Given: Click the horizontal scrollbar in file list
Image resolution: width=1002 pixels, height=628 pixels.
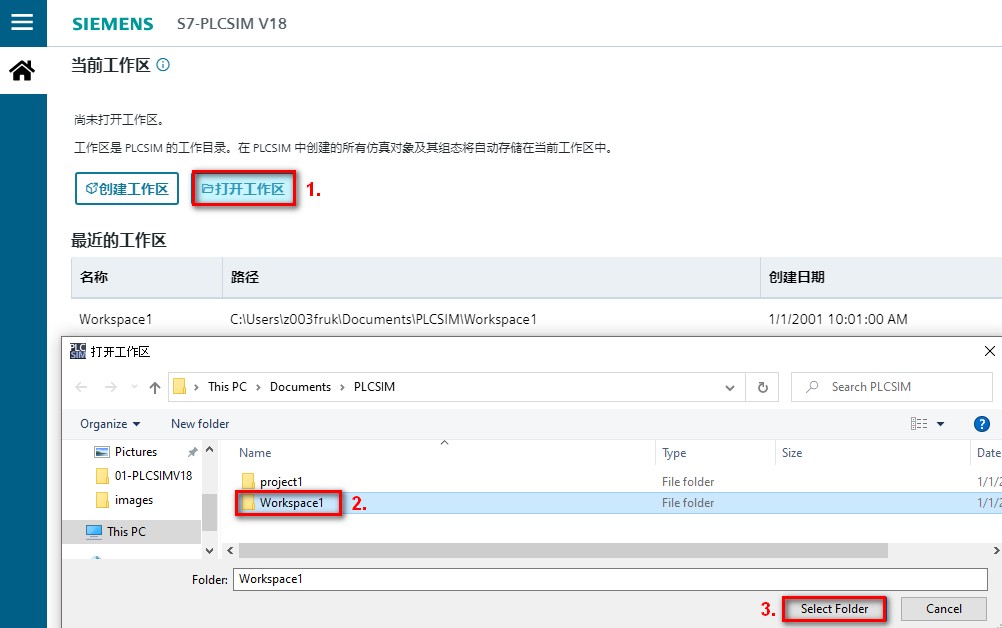Looking at the screenshot, I should tap(563, 551).
